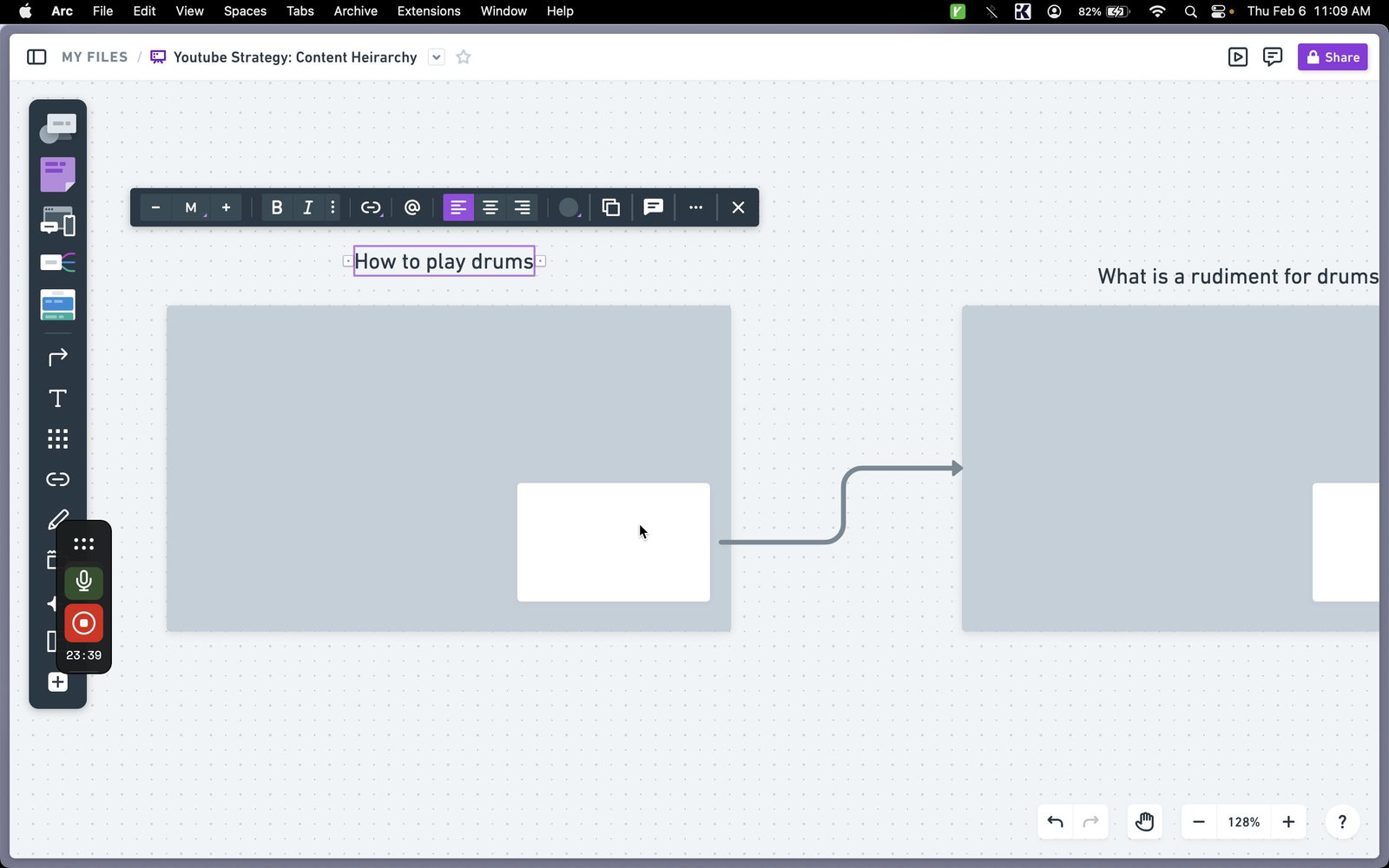Select the pencil draw tool
Viewport: 1389px width, 868px height.
click(x=57, y=519)
